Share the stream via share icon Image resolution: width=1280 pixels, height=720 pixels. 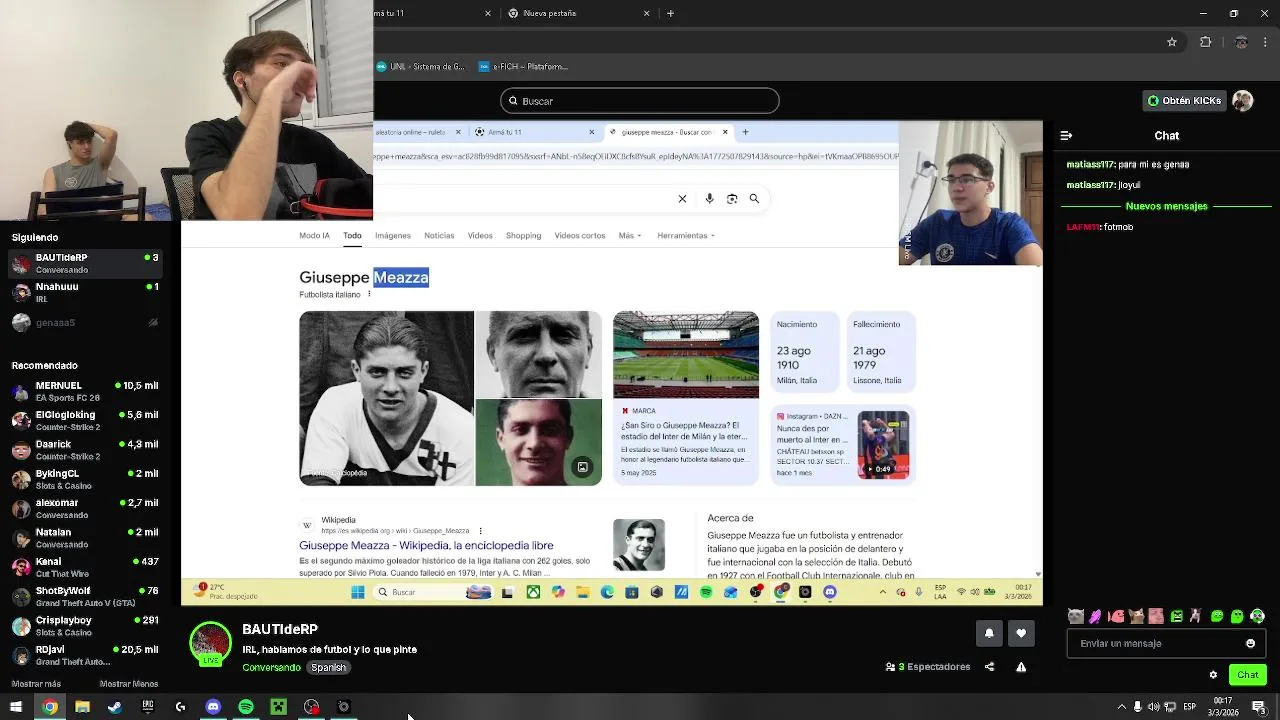click(989, 667)
